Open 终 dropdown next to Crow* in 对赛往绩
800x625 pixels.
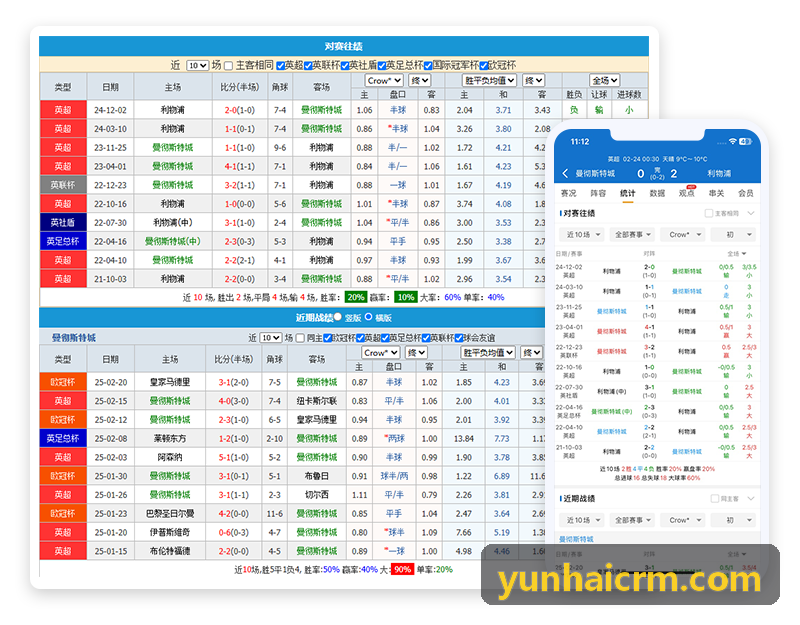click(419, 80)
